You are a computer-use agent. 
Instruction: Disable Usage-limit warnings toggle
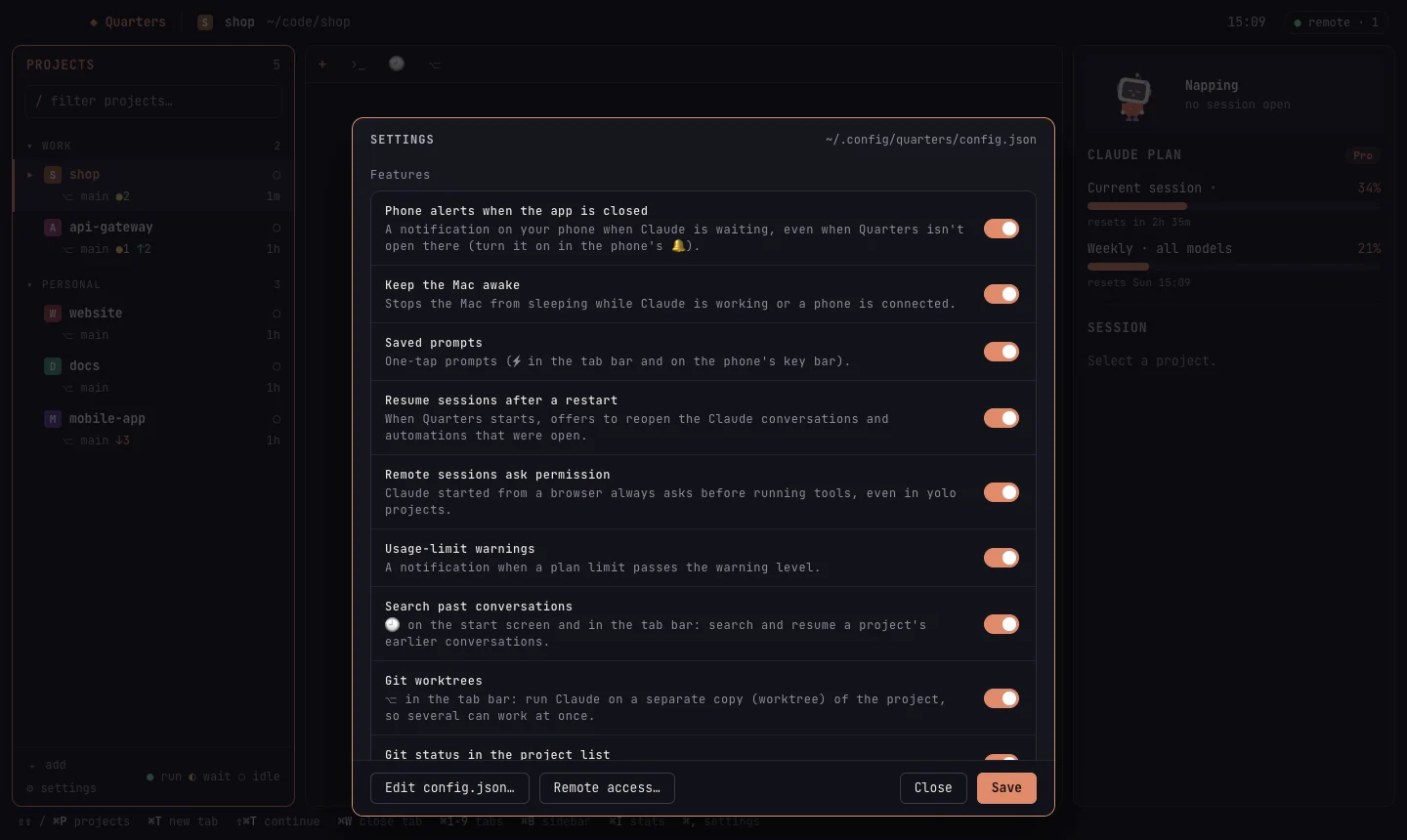tap(1002, 558)
